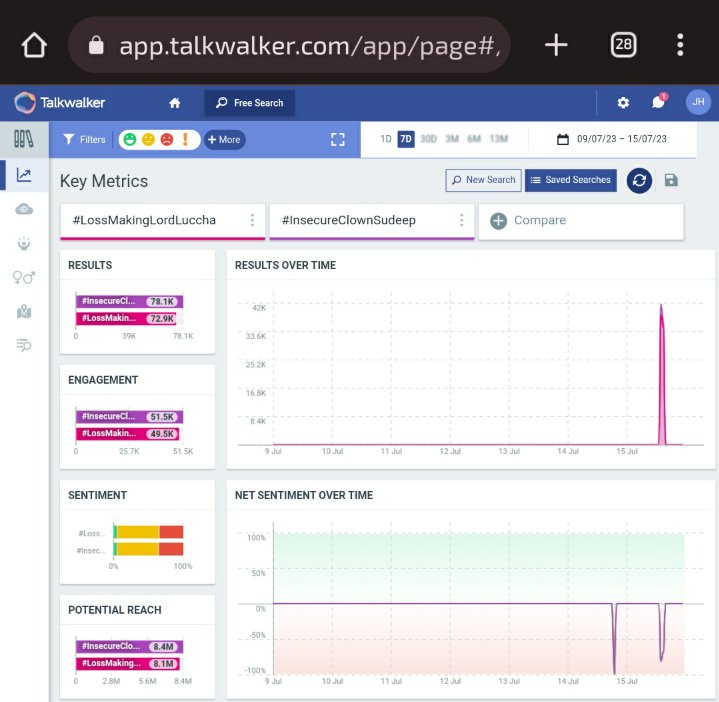Click the ENGAGEMENT card heading

[x=103, y=380]
